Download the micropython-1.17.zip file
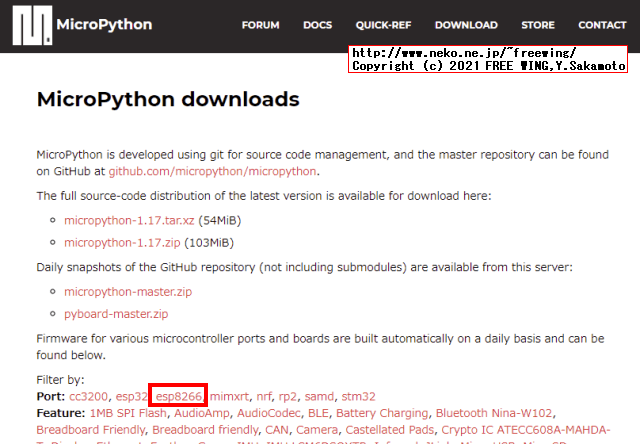 tap(121, 242)
